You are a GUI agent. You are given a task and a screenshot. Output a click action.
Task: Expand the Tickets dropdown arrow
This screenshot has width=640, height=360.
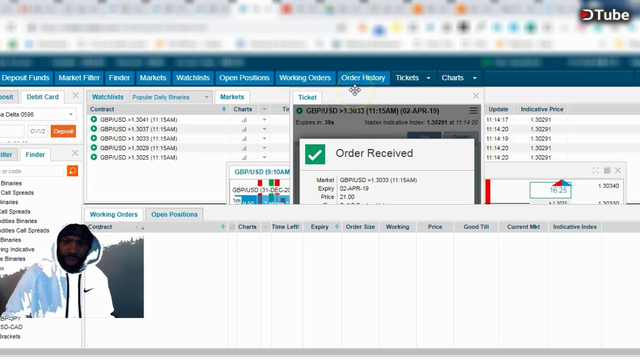[x=429, y=78]
